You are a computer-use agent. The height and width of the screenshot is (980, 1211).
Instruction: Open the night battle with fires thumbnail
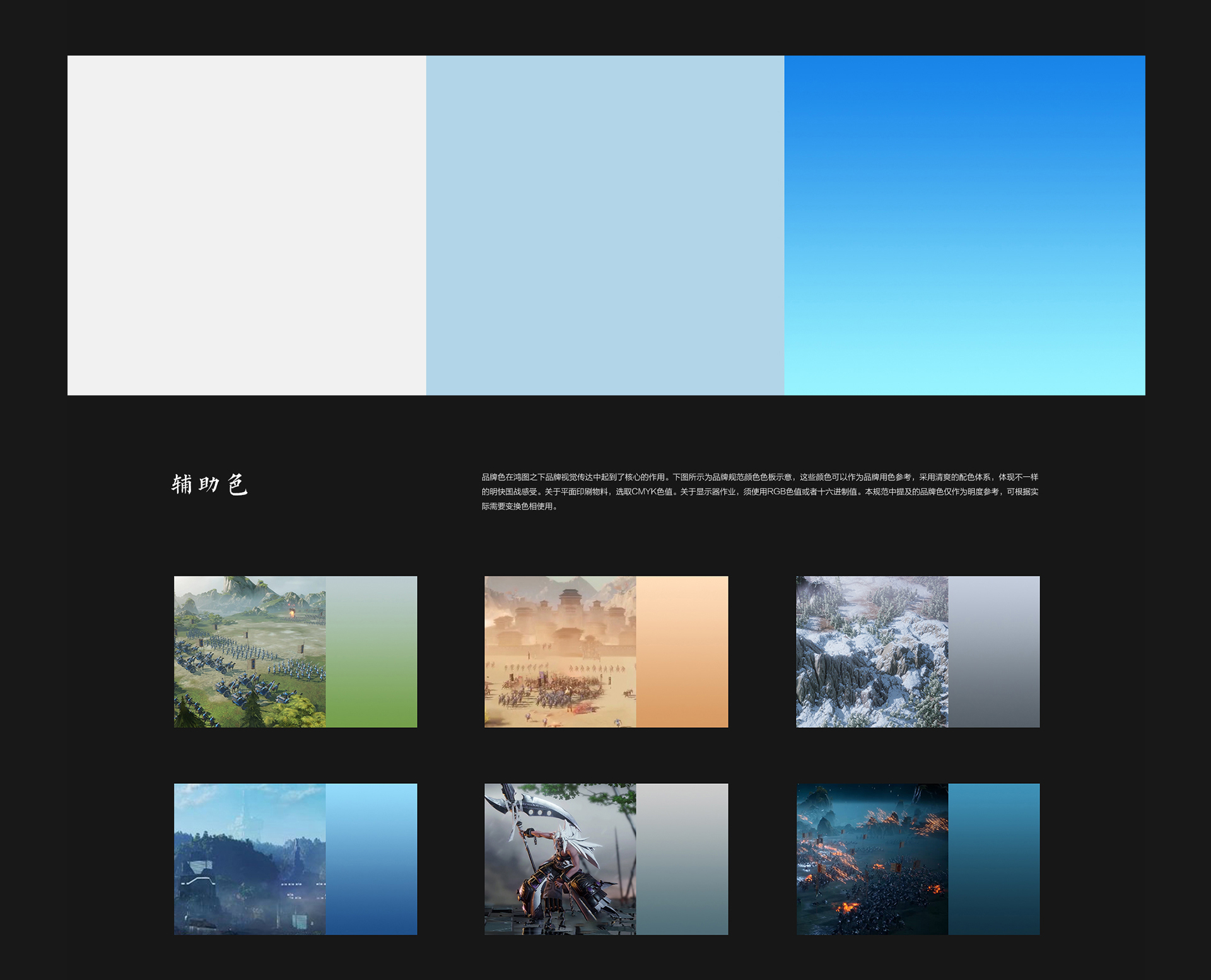pyautogui.click(x=872, y=859)
